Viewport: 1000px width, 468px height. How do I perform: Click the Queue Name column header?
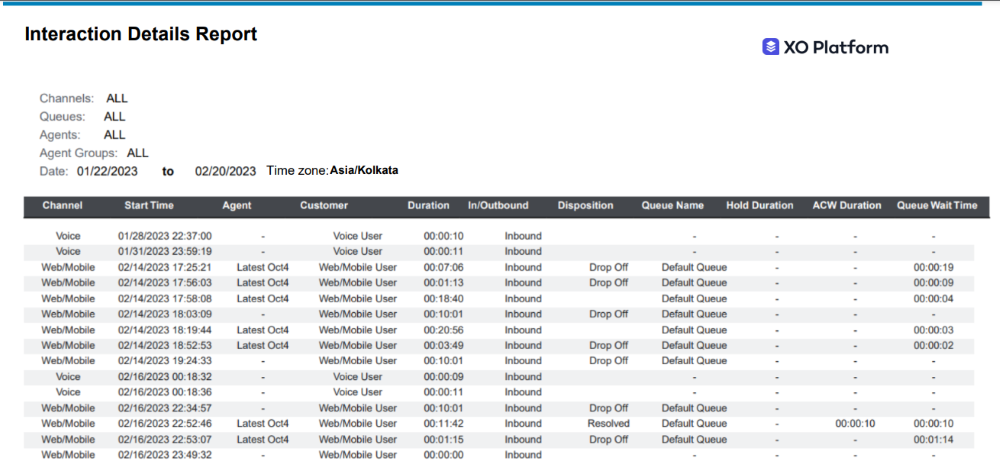(672, 206)
